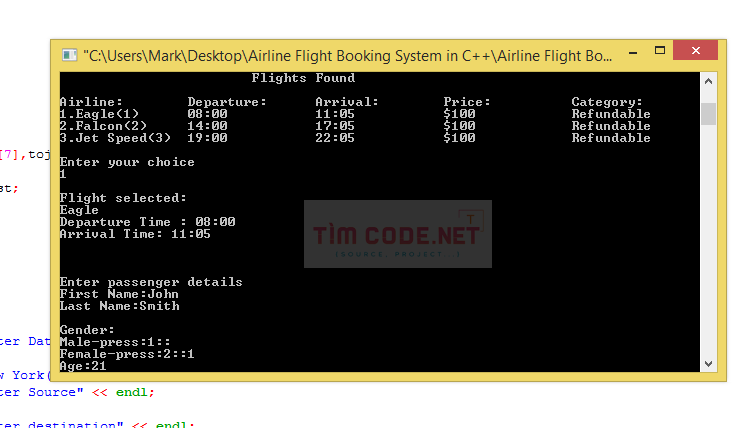Click the console scrollbar up arrow
The height and width of the screenshot is (428, 755).
(708, 81)
